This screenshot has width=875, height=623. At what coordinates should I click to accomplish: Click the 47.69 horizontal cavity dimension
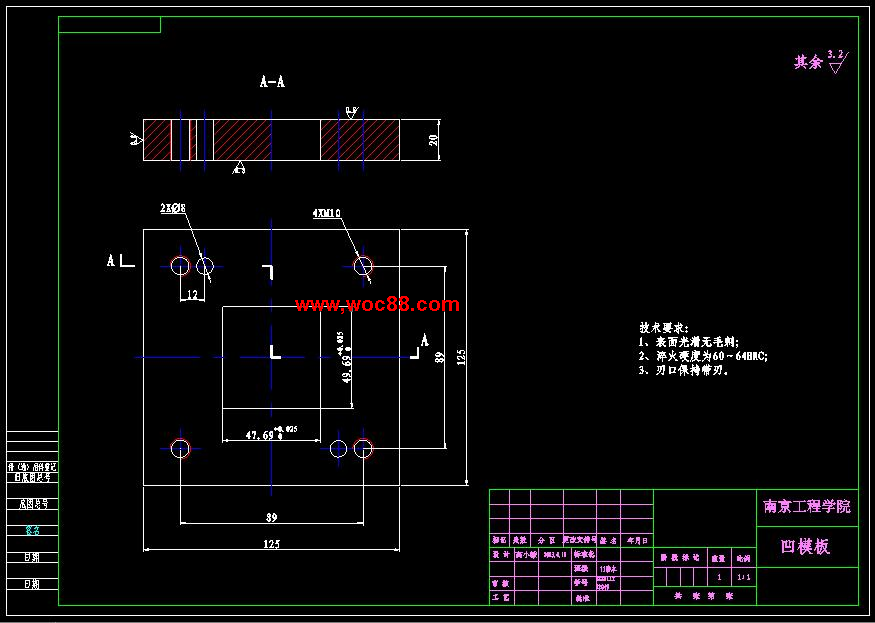coord(271,434)
